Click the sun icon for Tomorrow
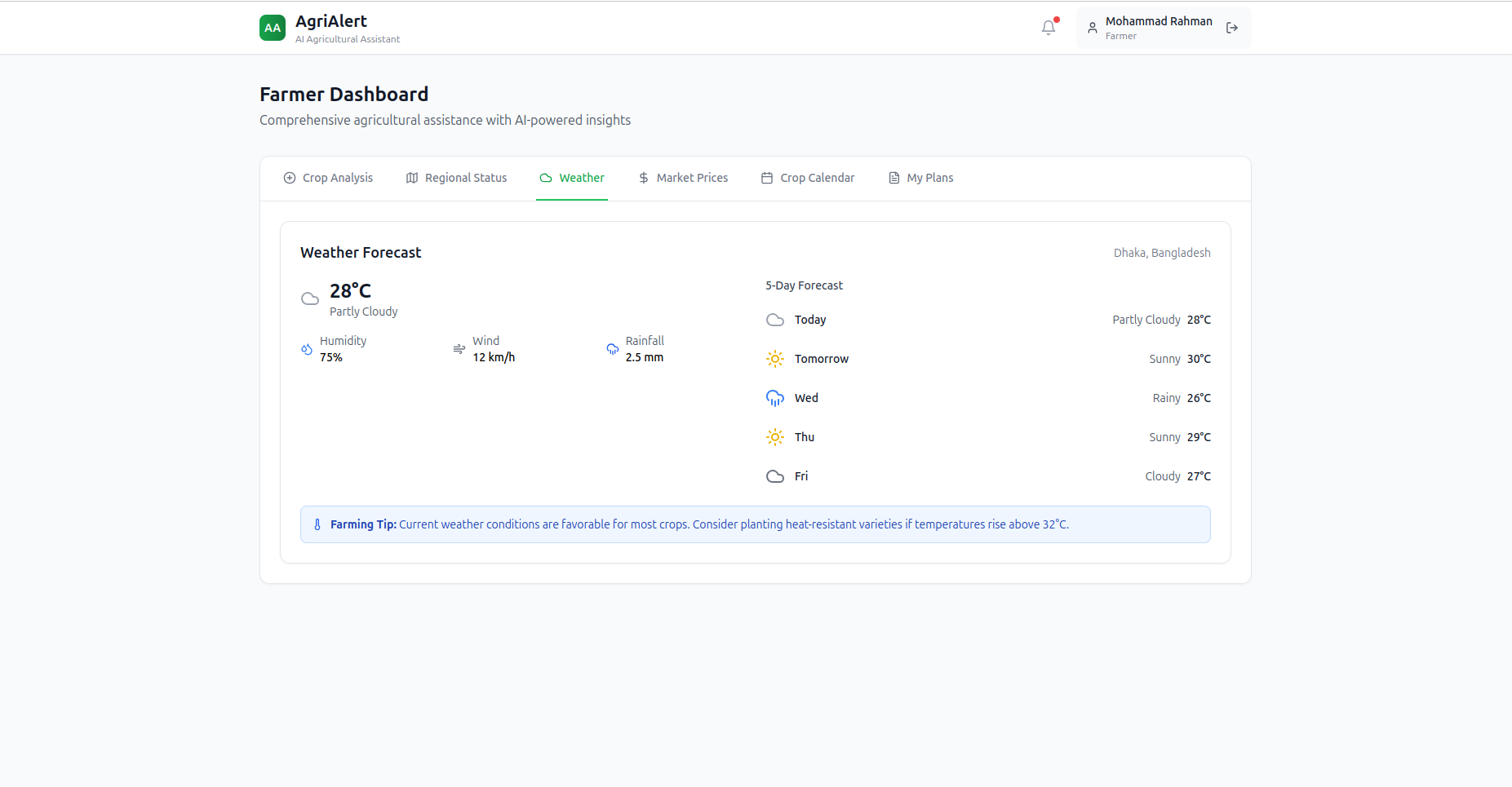This screenshot has height=787, width=1512. [x=775, y=359]
